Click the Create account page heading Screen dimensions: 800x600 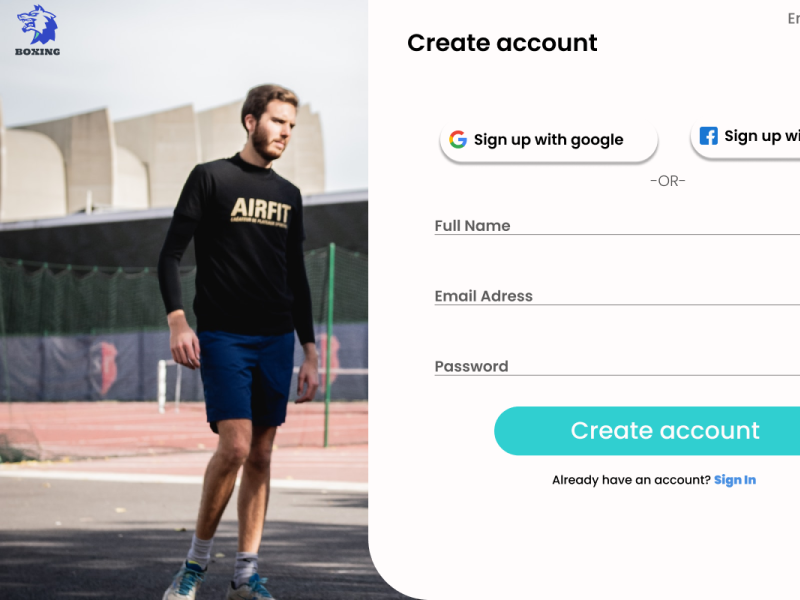coord(502,43)
